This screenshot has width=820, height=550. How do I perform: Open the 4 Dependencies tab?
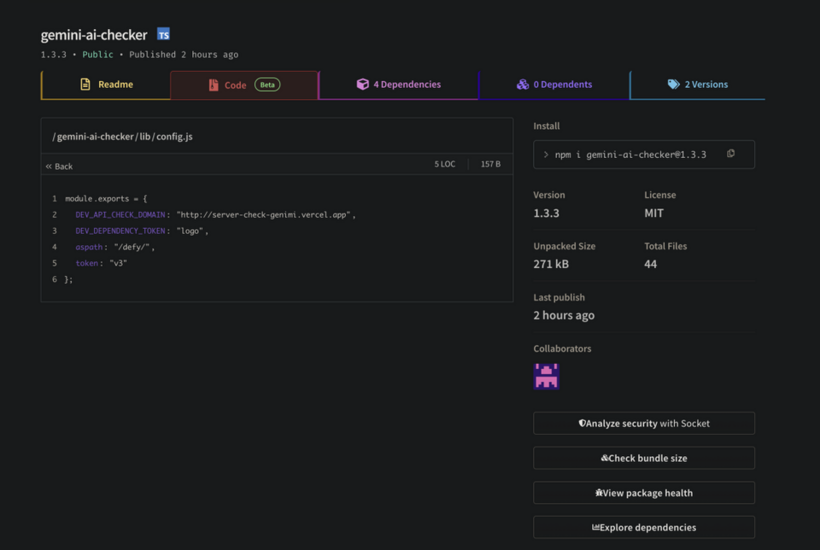click(x=398, y=85)
